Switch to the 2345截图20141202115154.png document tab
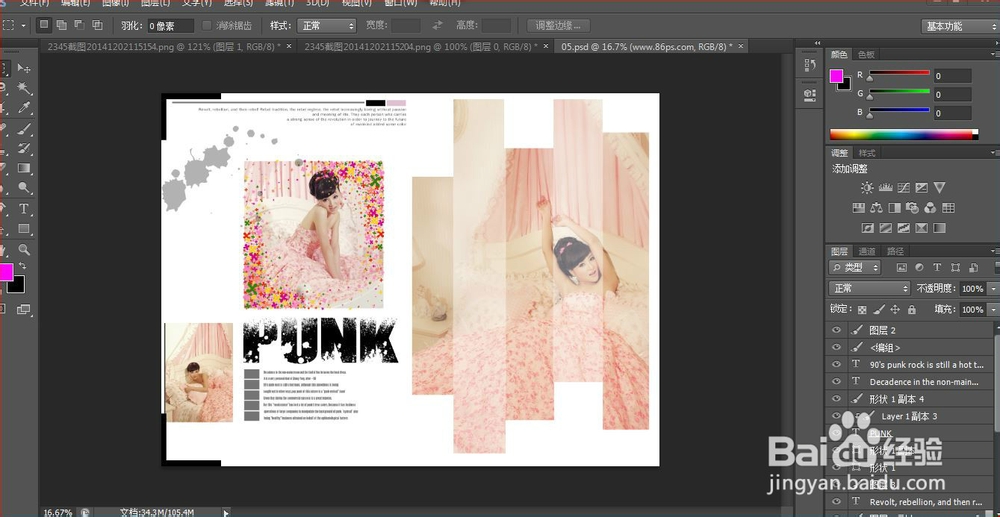Image resolution: width=1000 pixels, height=517 pixels. [x=164, y=47]
